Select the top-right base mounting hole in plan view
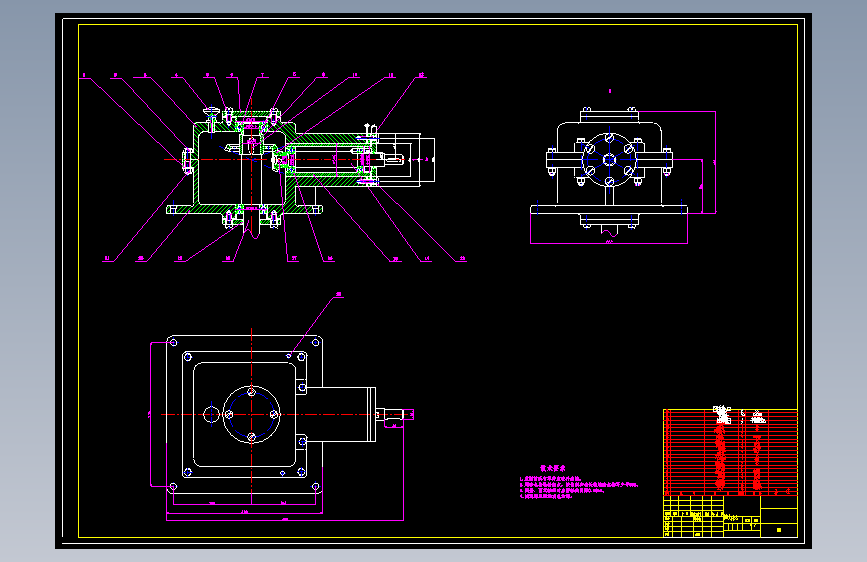867x562 pixels. (x=316, y=343)
